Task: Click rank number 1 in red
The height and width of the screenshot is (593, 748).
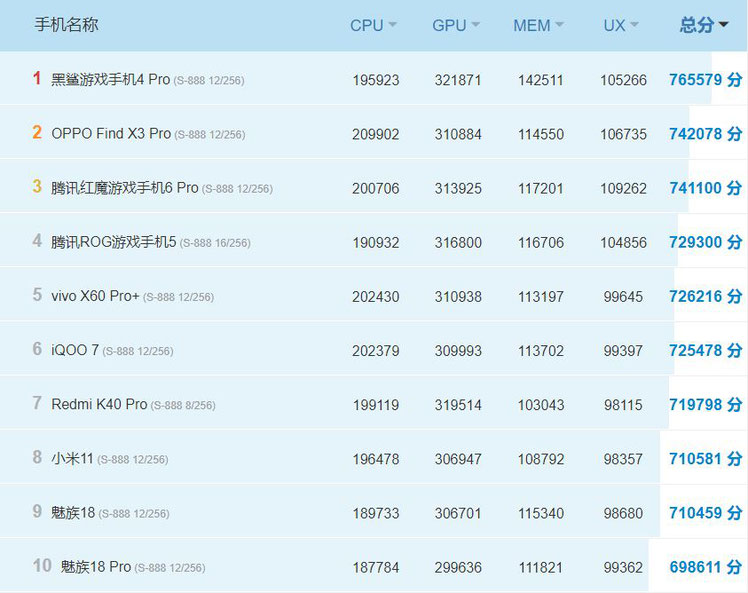Action: [37, 78]
